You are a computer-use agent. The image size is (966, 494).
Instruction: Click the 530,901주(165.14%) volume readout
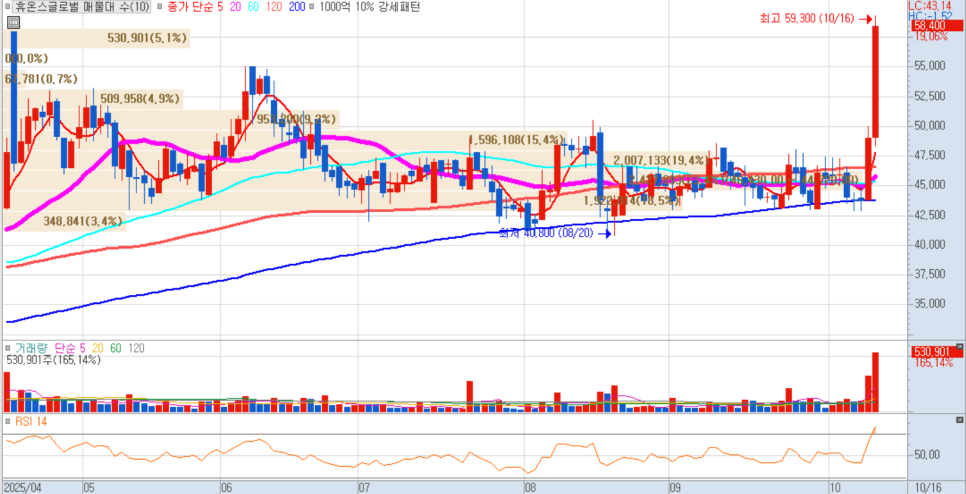53,360
